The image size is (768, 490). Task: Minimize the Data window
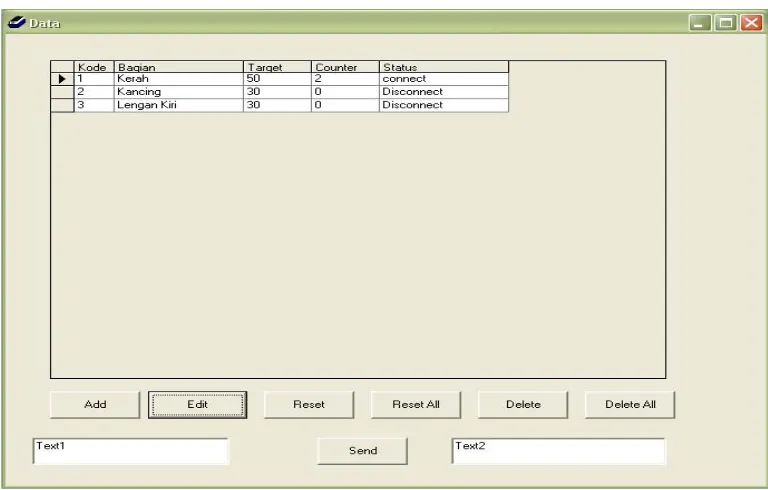700,23
